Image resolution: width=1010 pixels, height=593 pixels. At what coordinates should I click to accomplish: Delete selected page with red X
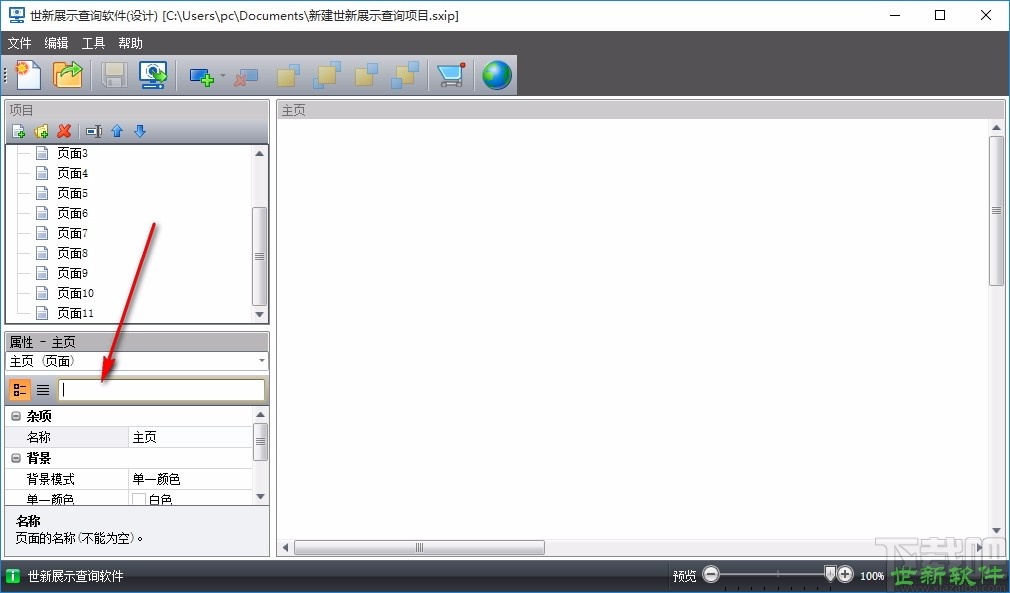64,131
